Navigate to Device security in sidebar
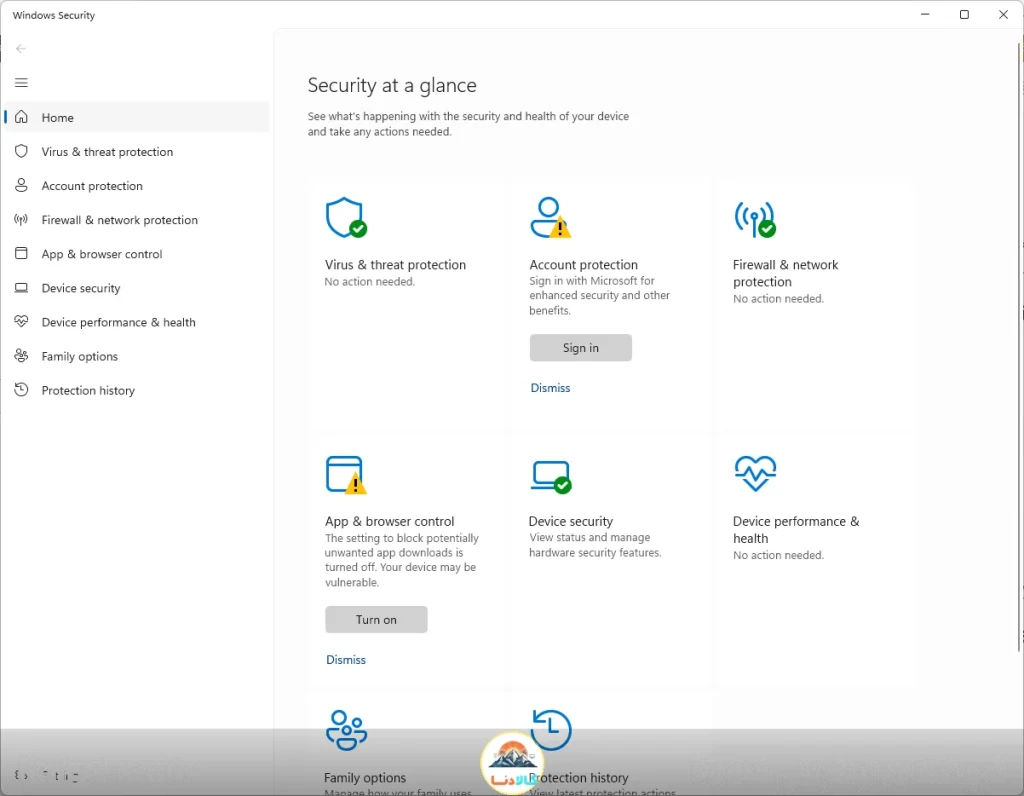The width and height of the screenshot is (1024, 796). (x=137, y=287)
